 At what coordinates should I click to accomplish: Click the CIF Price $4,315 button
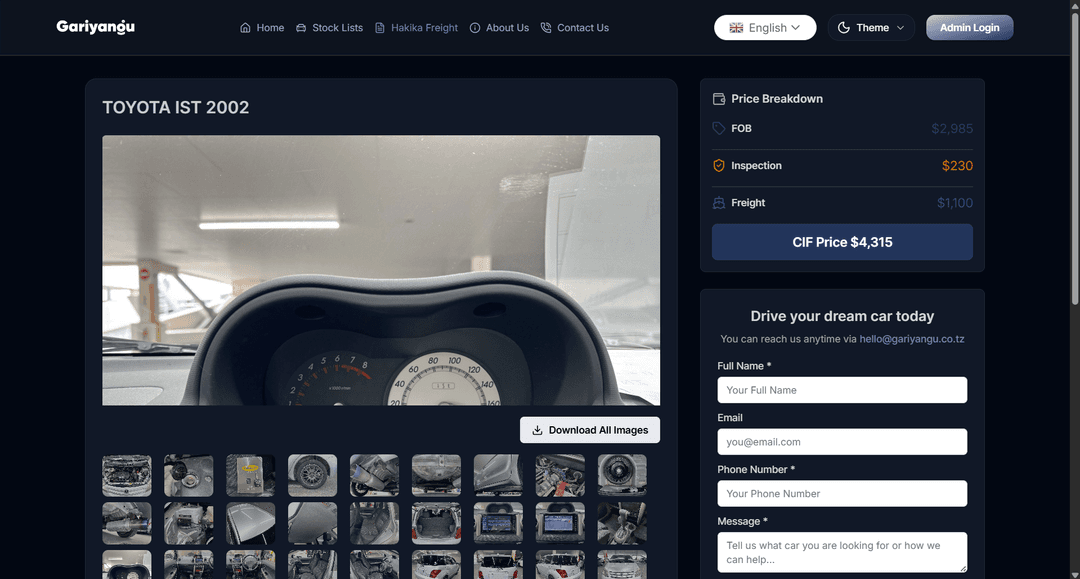842,242
